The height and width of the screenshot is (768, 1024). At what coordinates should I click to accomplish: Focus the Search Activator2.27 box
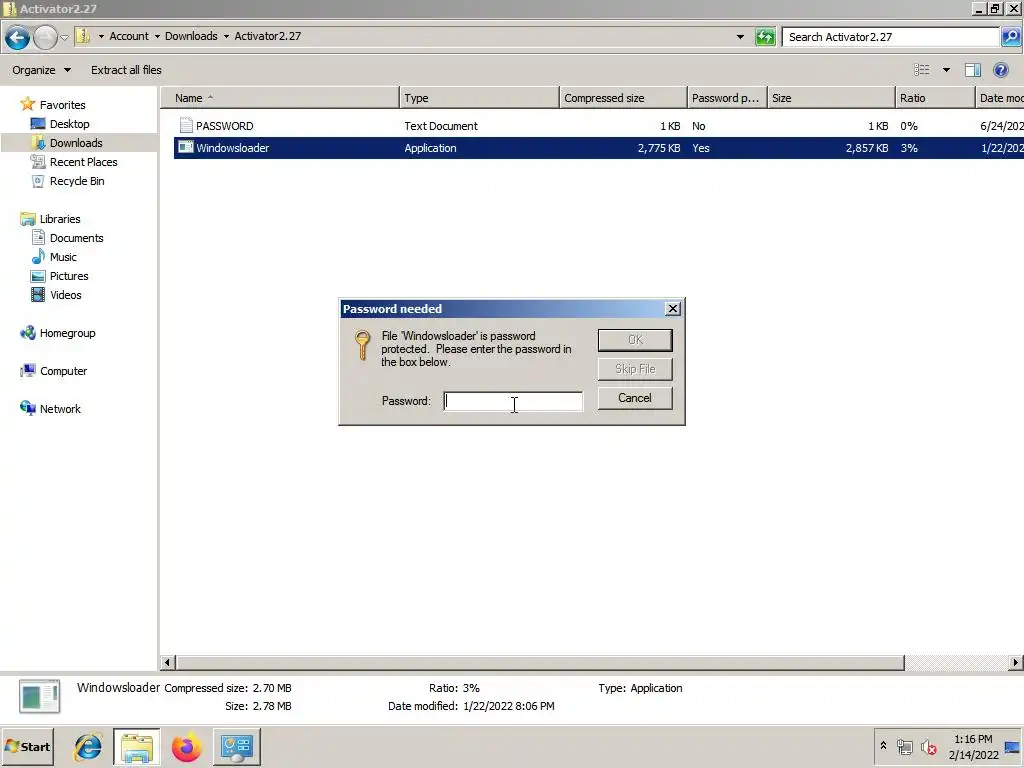[891, 37]
